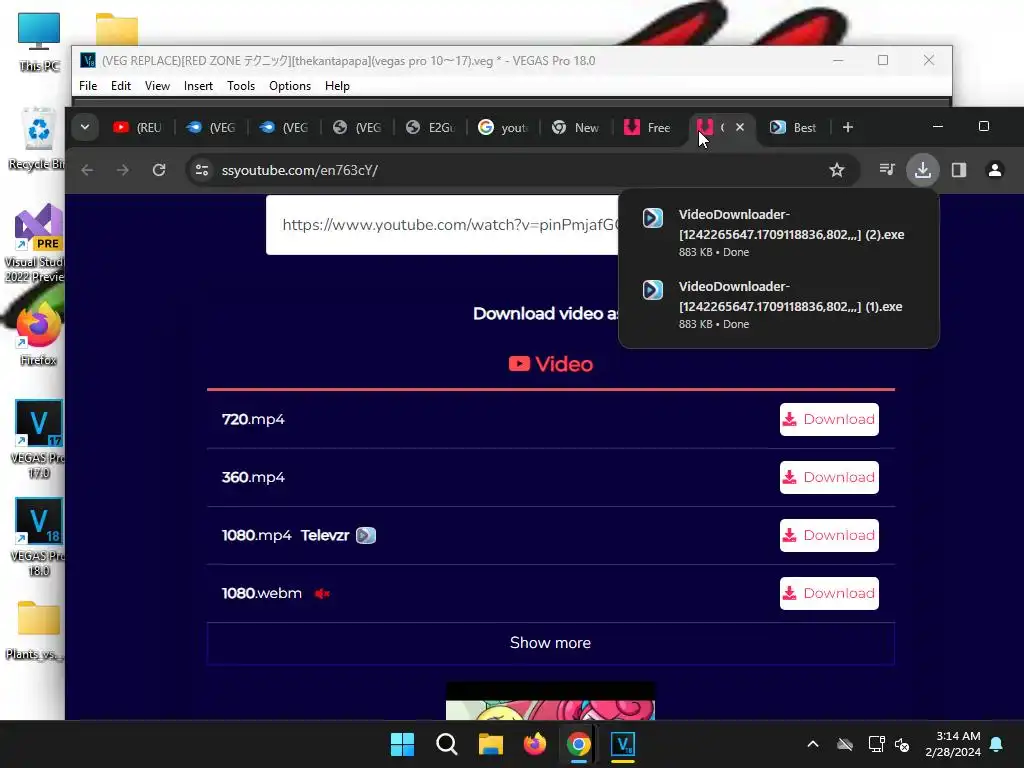Open a new Chrome tab with plus
Image resolution: width=1024 pixels, height=768 pixels.
click(848, 127)
